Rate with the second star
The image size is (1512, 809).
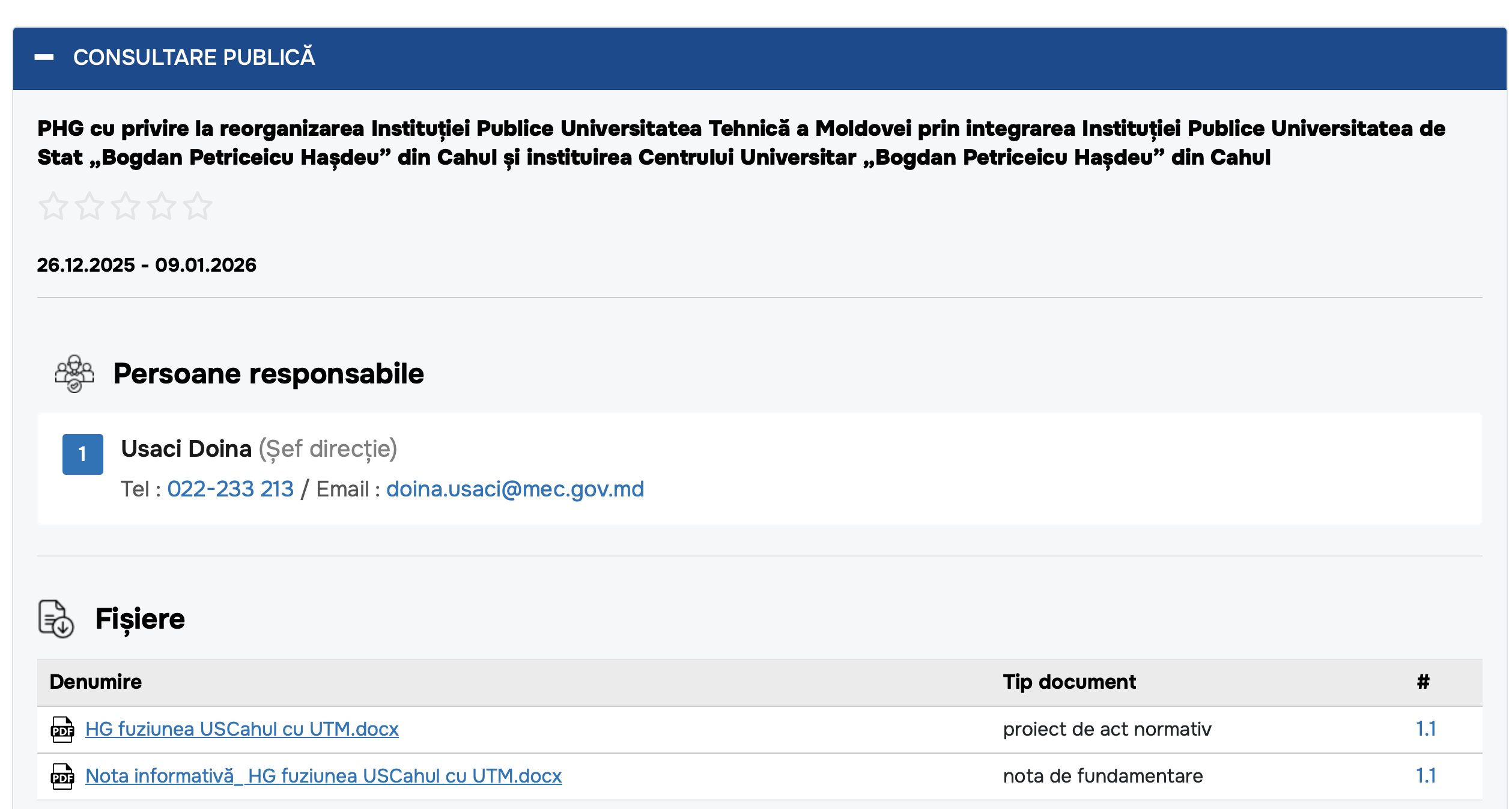pyautogui.click(x=90, y=206)
